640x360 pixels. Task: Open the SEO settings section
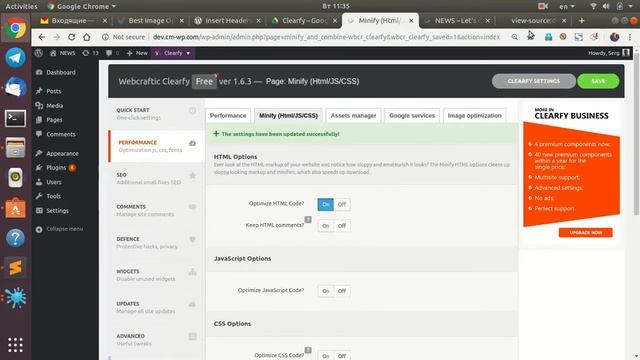[x=157, y=178]
